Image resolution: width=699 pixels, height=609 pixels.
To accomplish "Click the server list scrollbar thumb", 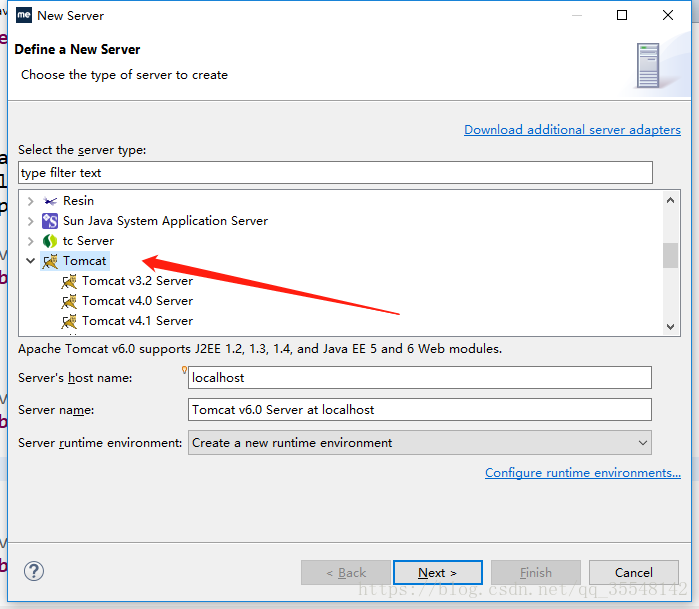I will coord(670,255).
